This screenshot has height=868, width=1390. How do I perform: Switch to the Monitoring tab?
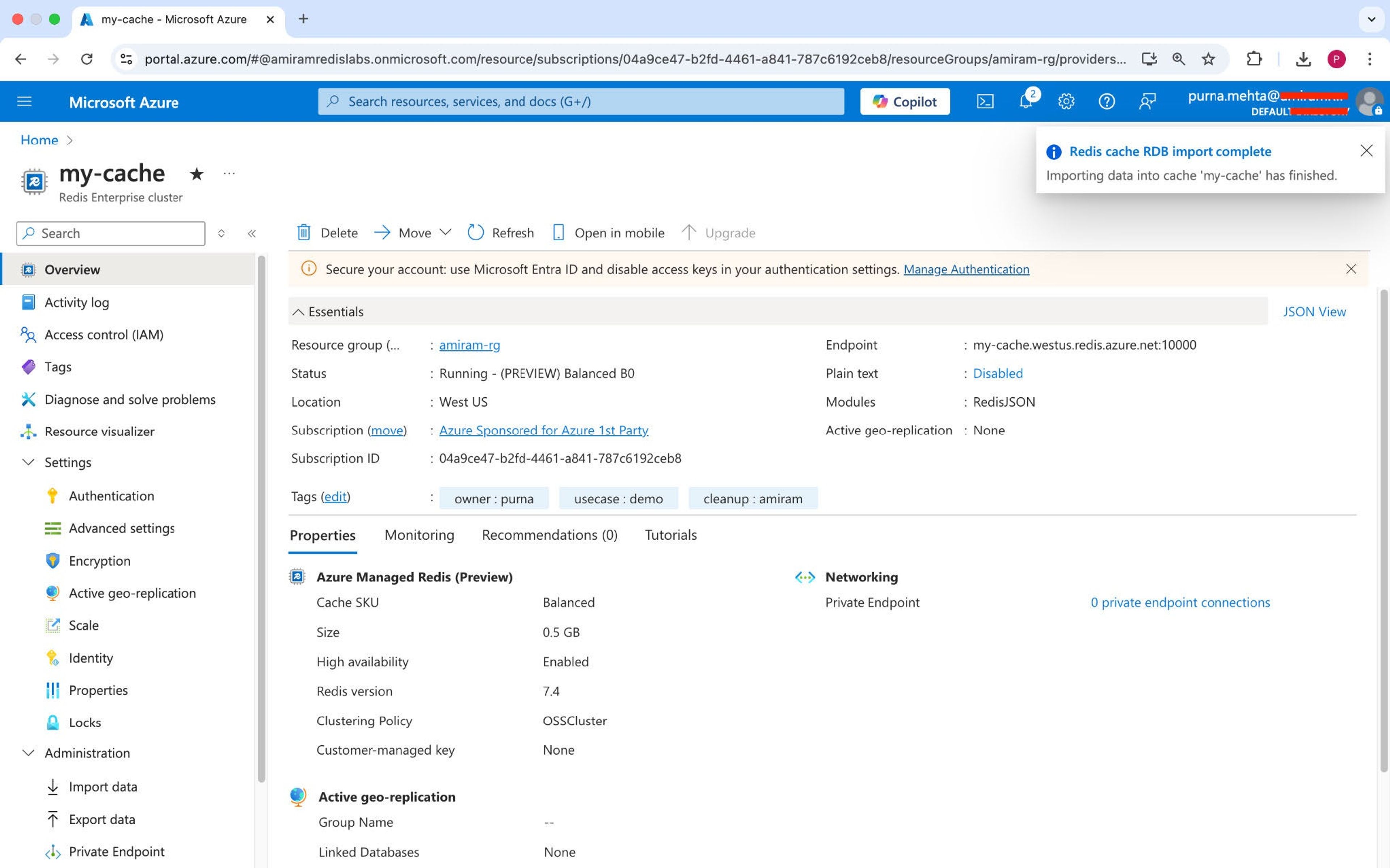419,534
